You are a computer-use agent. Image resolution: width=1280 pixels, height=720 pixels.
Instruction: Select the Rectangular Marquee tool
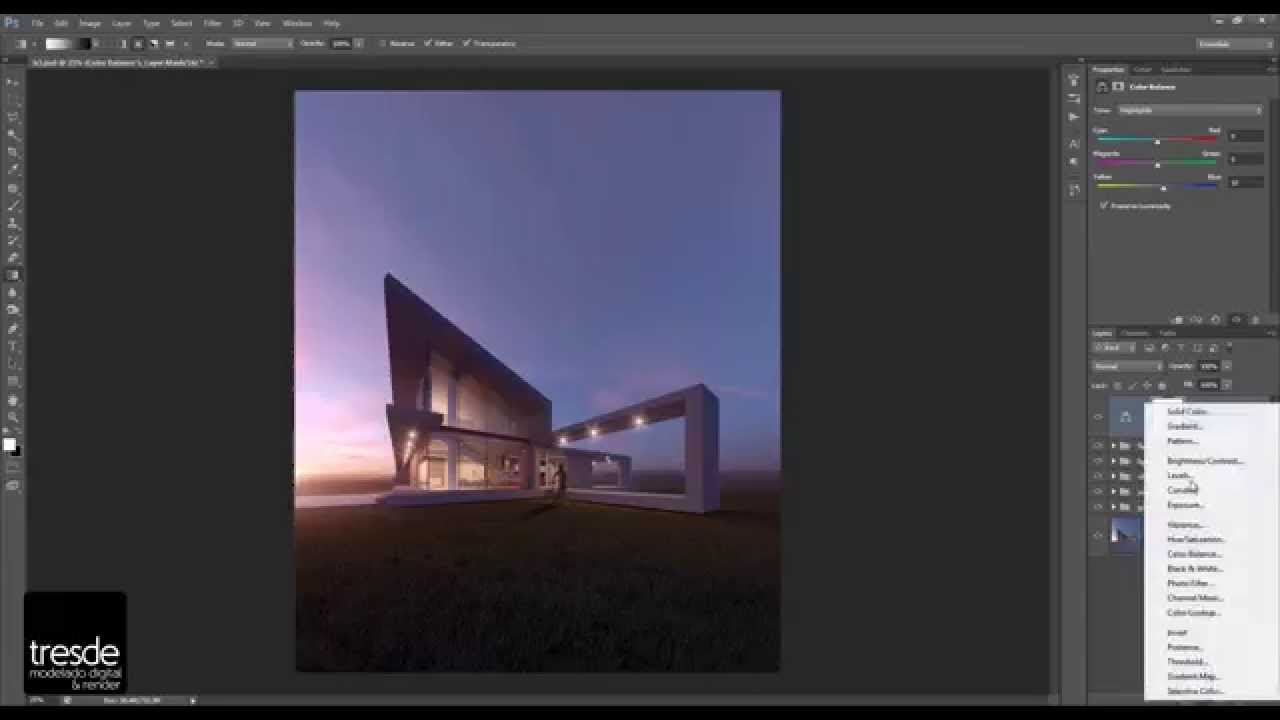coord(13,99)
